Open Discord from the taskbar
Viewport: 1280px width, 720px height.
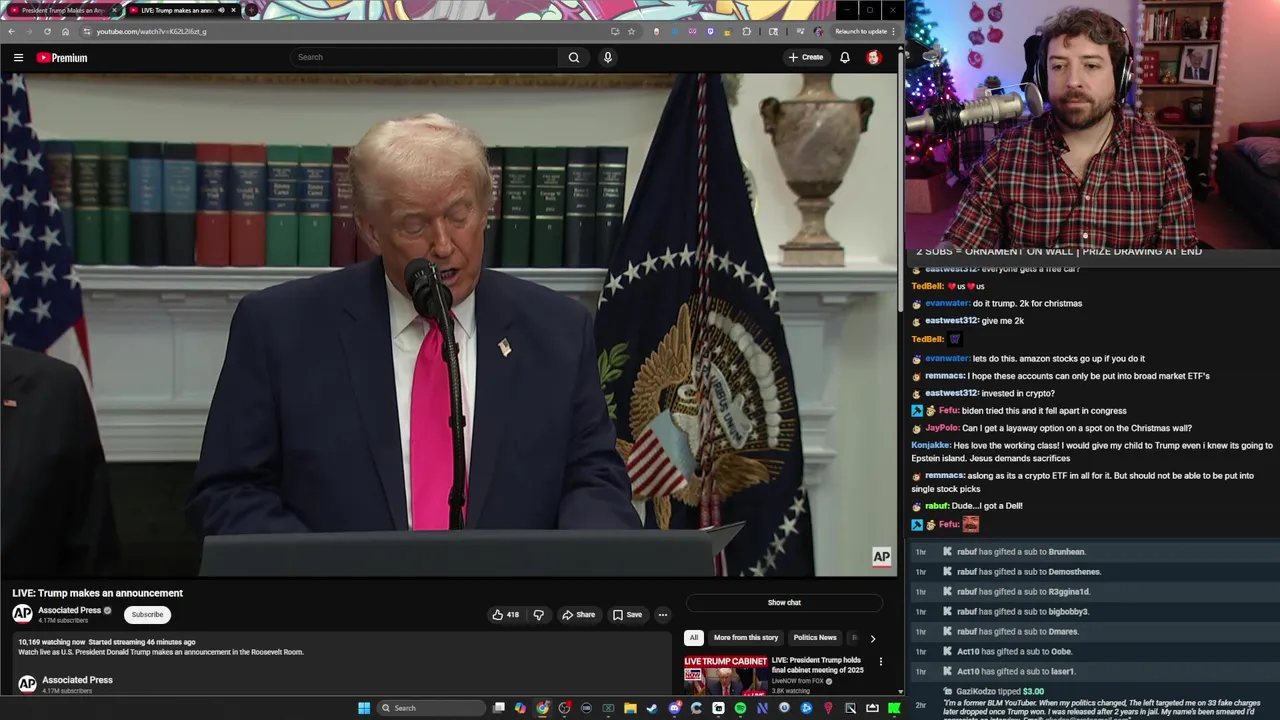coord(674,708)
